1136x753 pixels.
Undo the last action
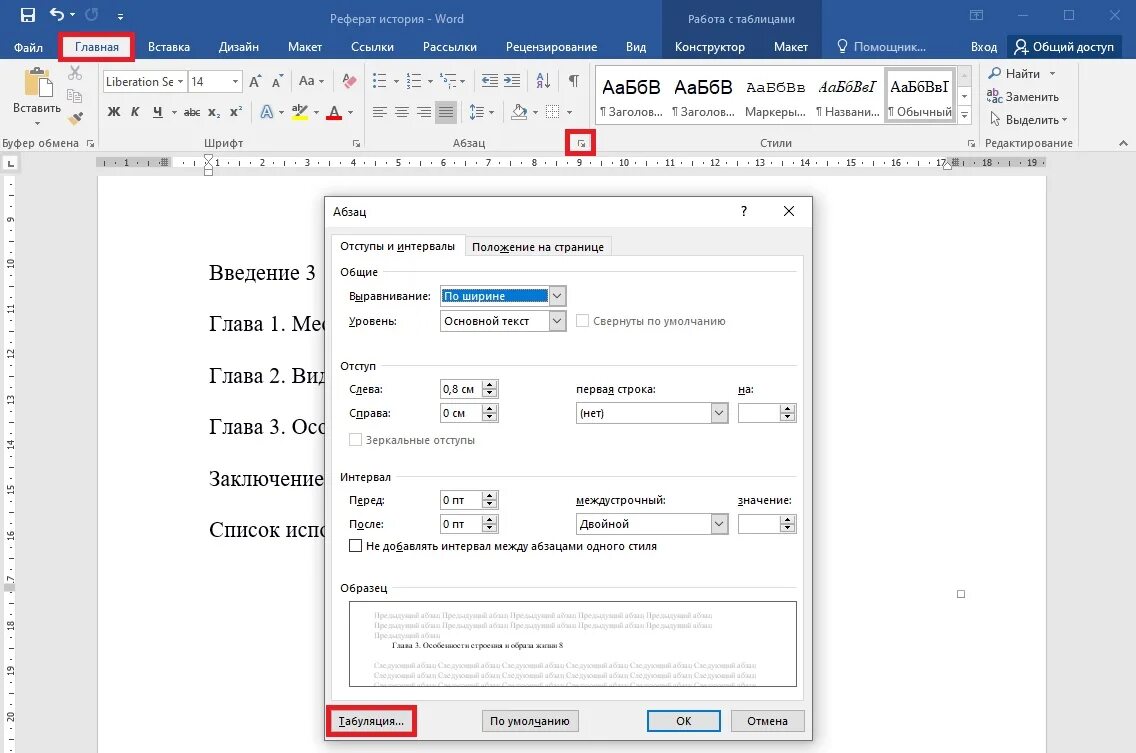(57, 14)
